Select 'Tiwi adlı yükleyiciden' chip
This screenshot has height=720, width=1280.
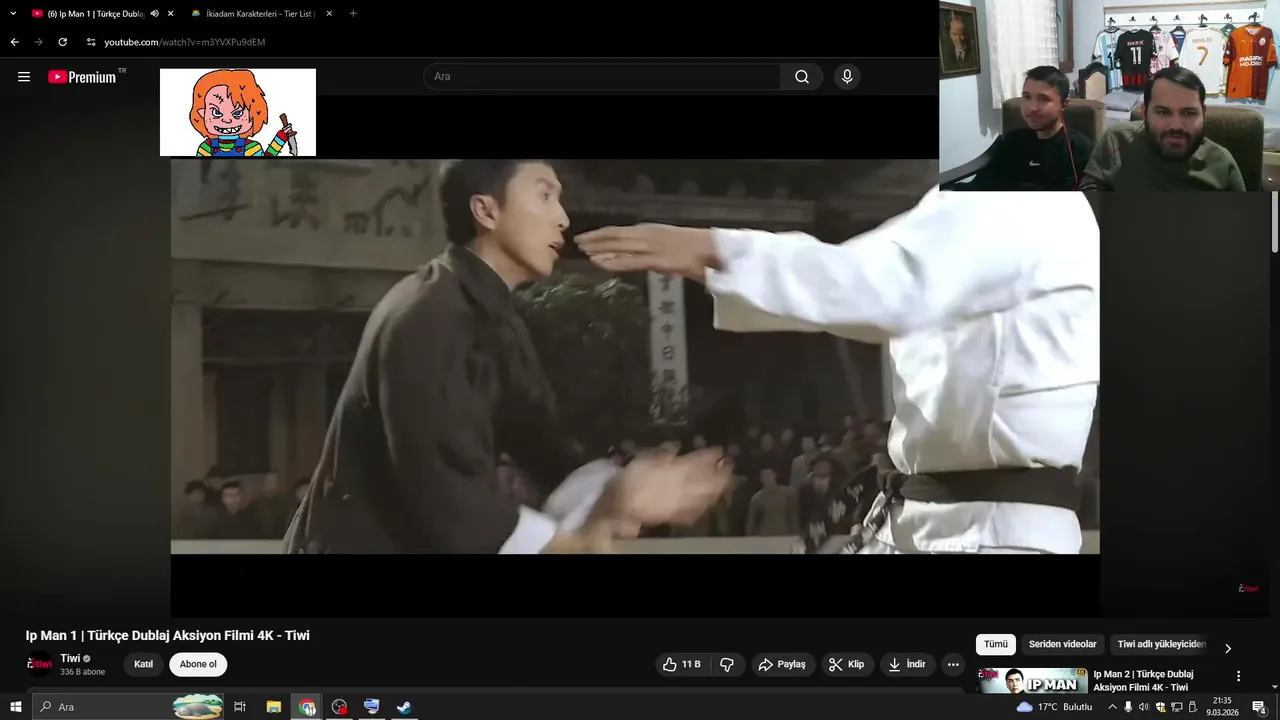tap(1161, 645)
